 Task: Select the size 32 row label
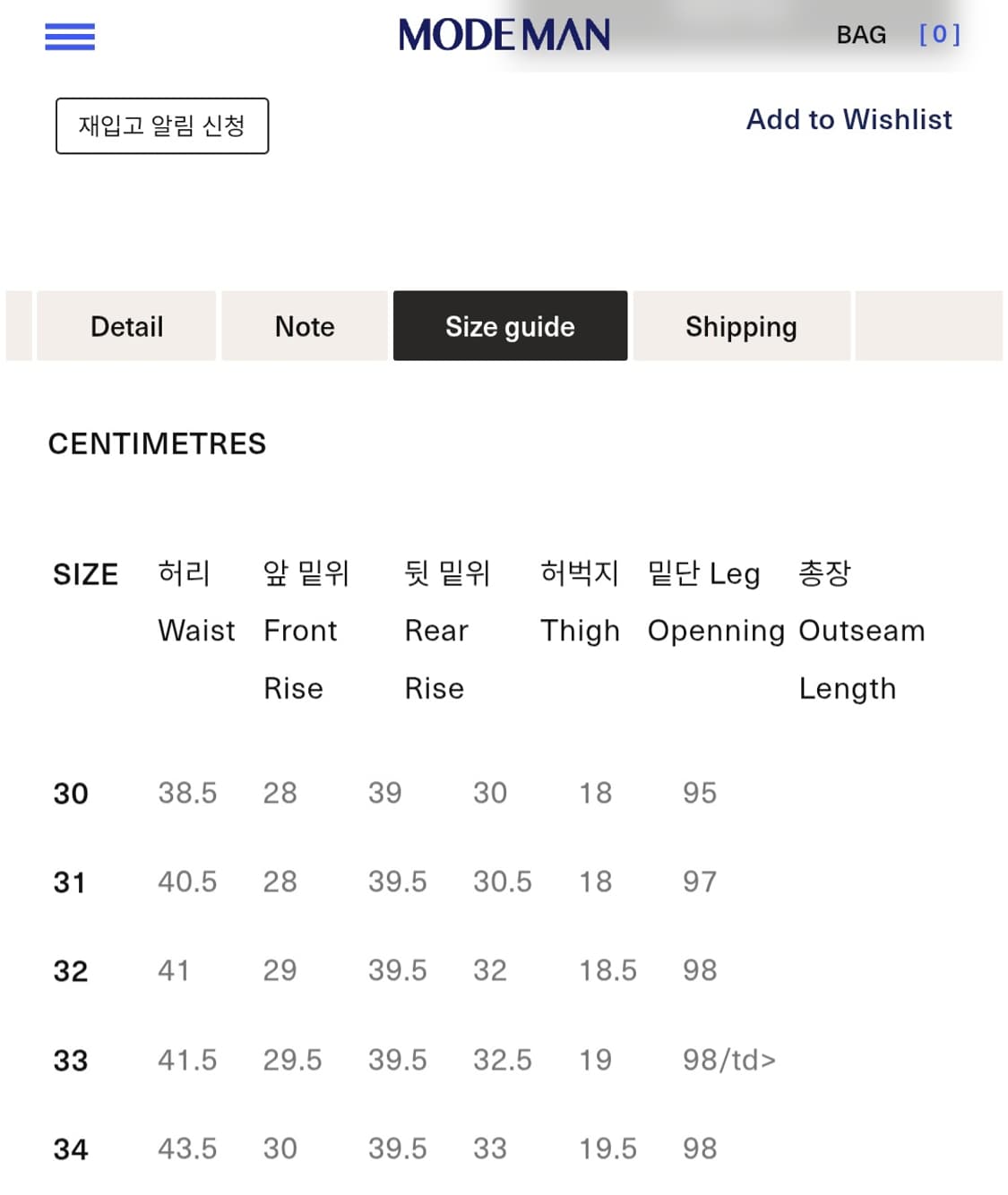click(71, 971)
